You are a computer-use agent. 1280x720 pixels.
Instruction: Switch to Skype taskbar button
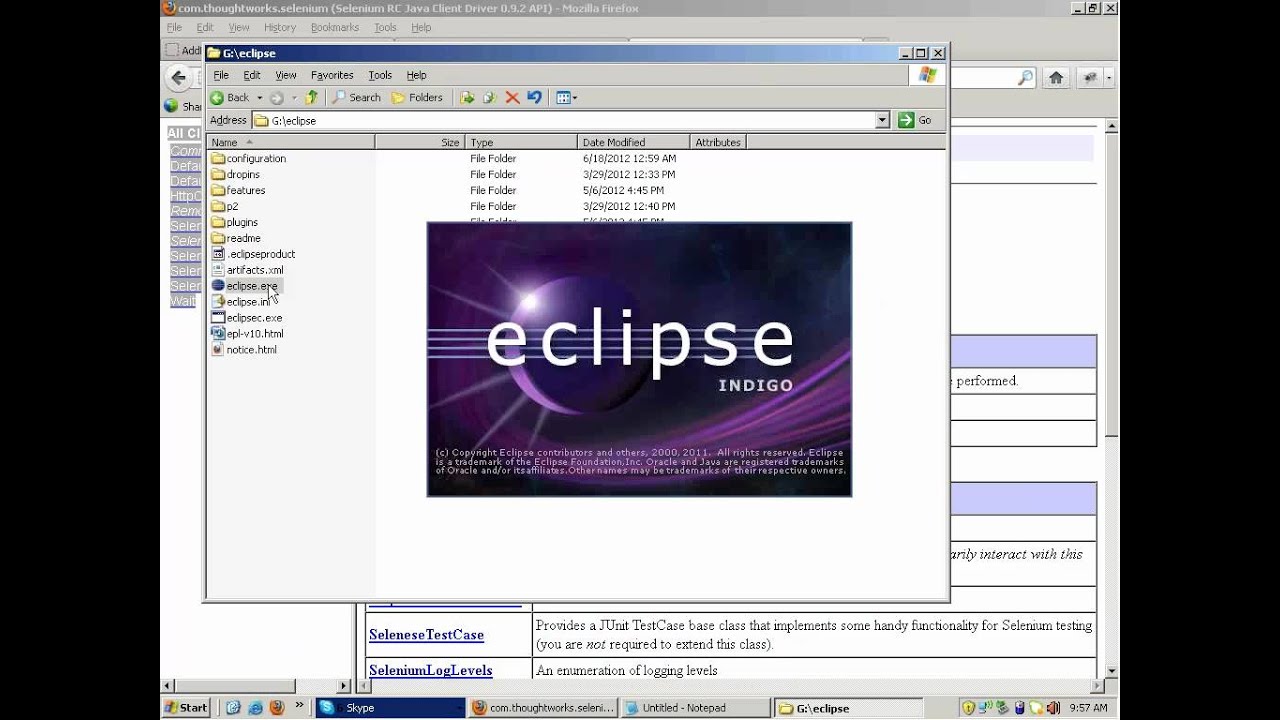coord(390,708)
